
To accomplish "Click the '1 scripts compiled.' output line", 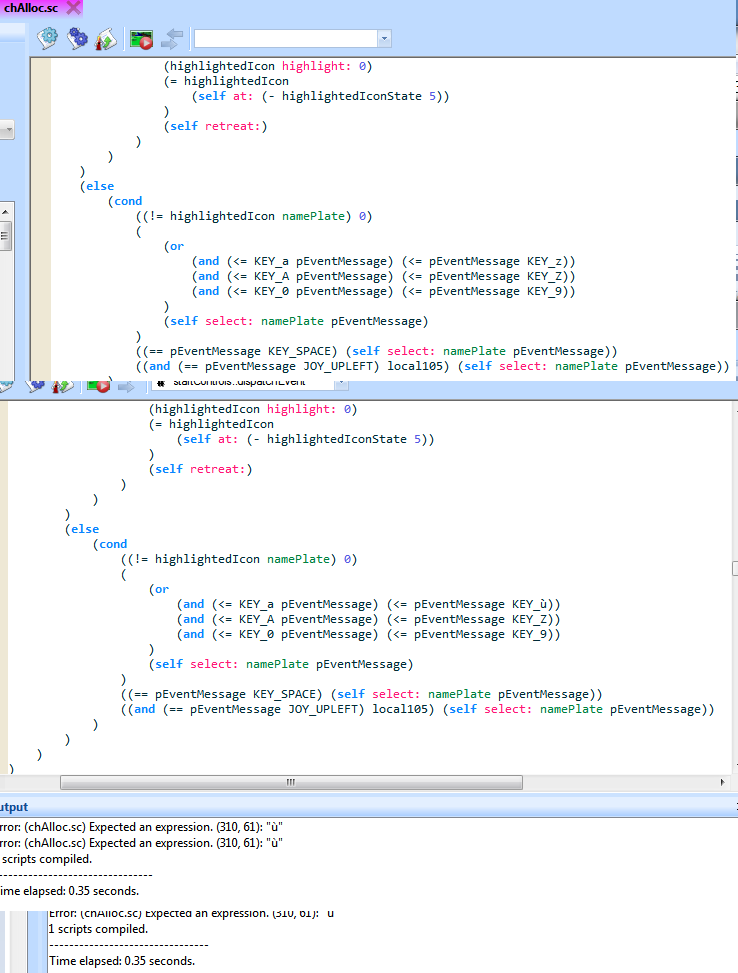I will coord(98,929).
